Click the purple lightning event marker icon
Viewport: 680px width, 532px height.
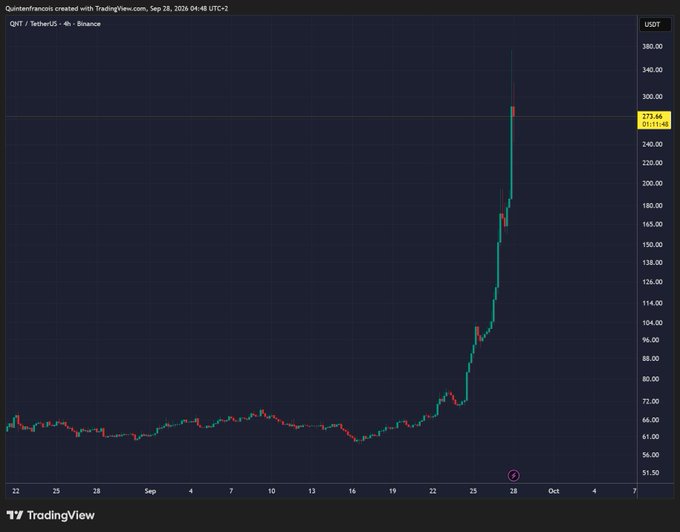point(513,476)
